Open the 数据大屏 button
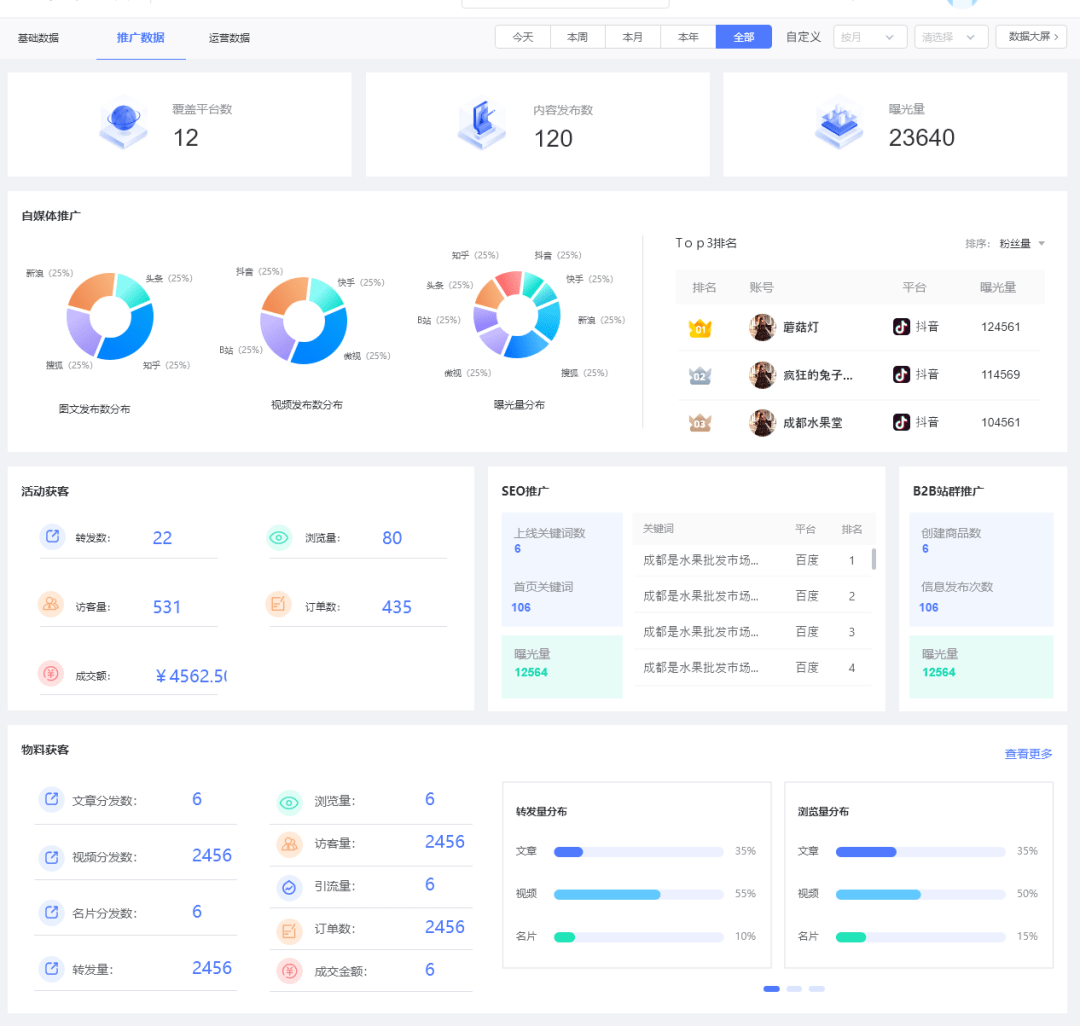The height and width of the screenshot is (1026, 1080). click(1032, 37)
